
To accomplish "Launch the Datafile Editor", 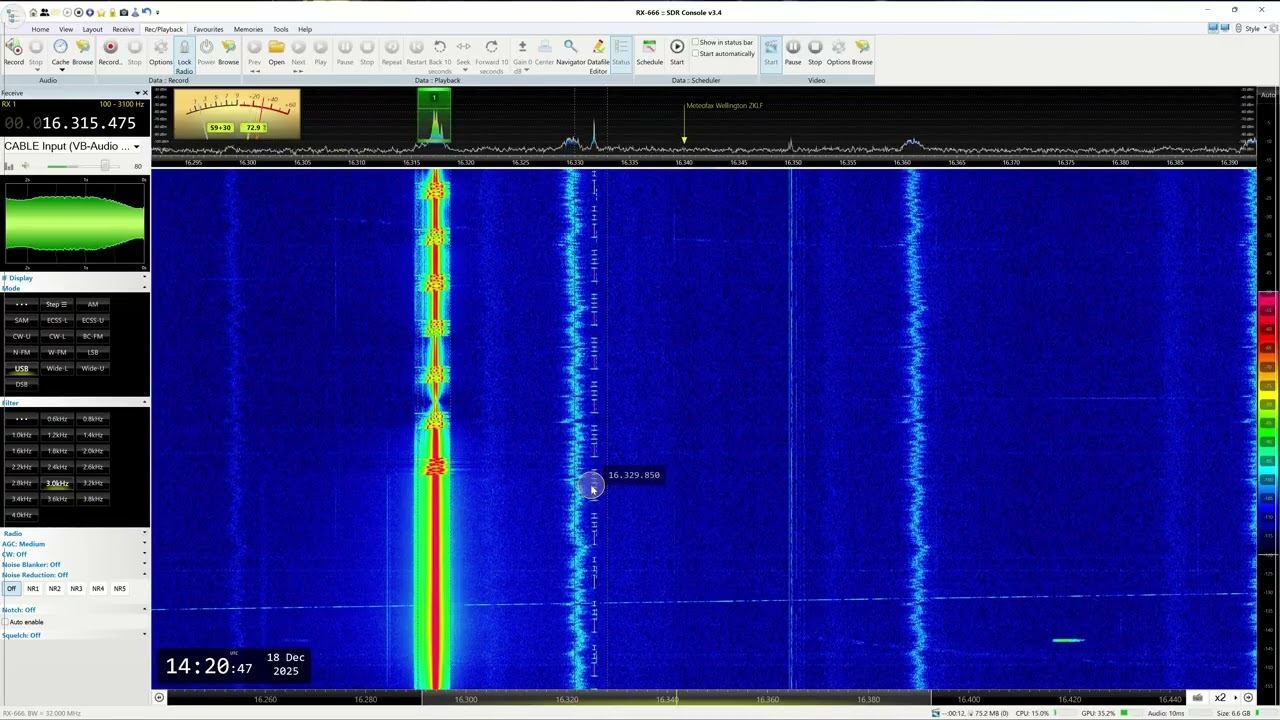I will pyautogui.click(x=598, y=55).
